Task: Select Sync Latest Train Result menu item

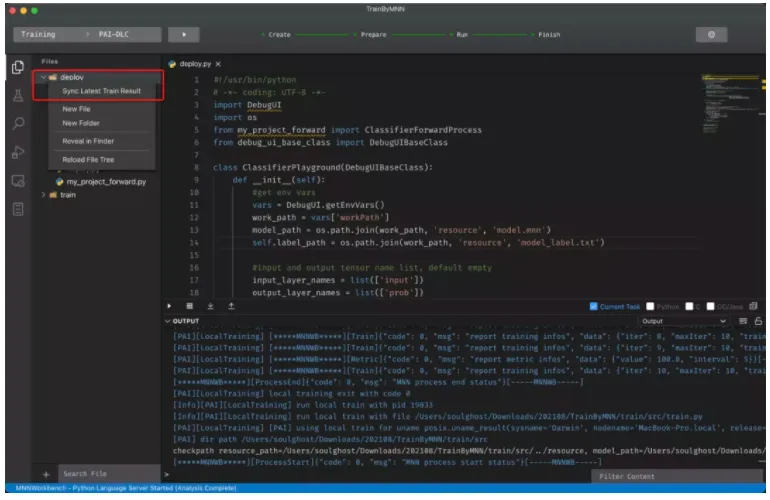Action: coord(102,91)
